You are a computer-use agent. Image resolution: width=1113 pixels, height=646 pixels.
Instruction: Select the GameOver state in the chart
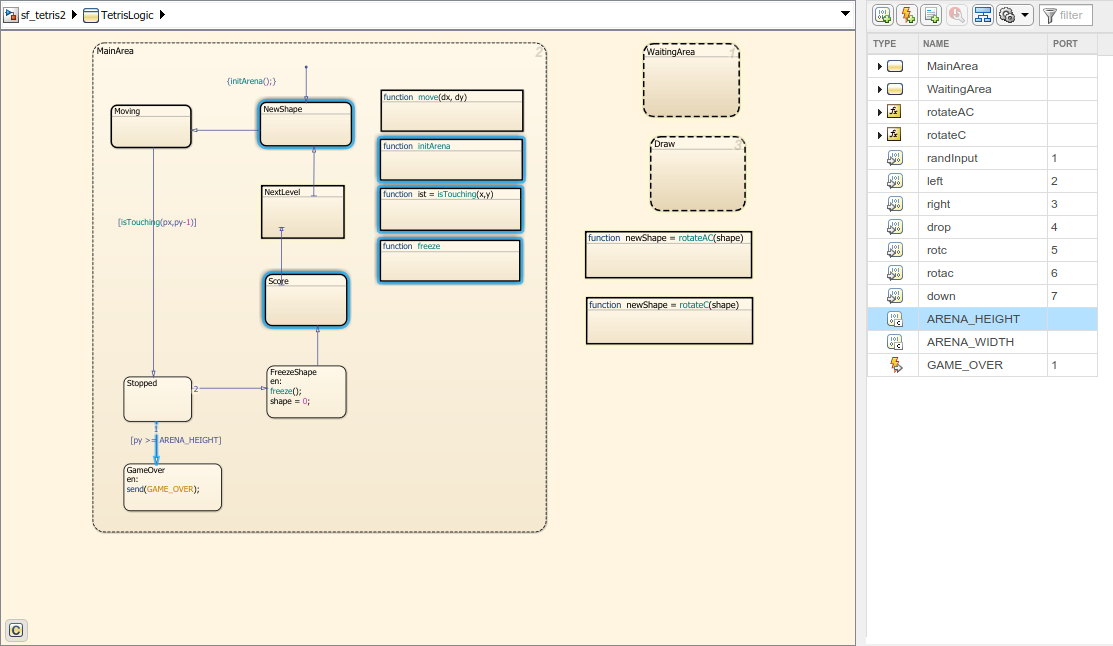172,487
